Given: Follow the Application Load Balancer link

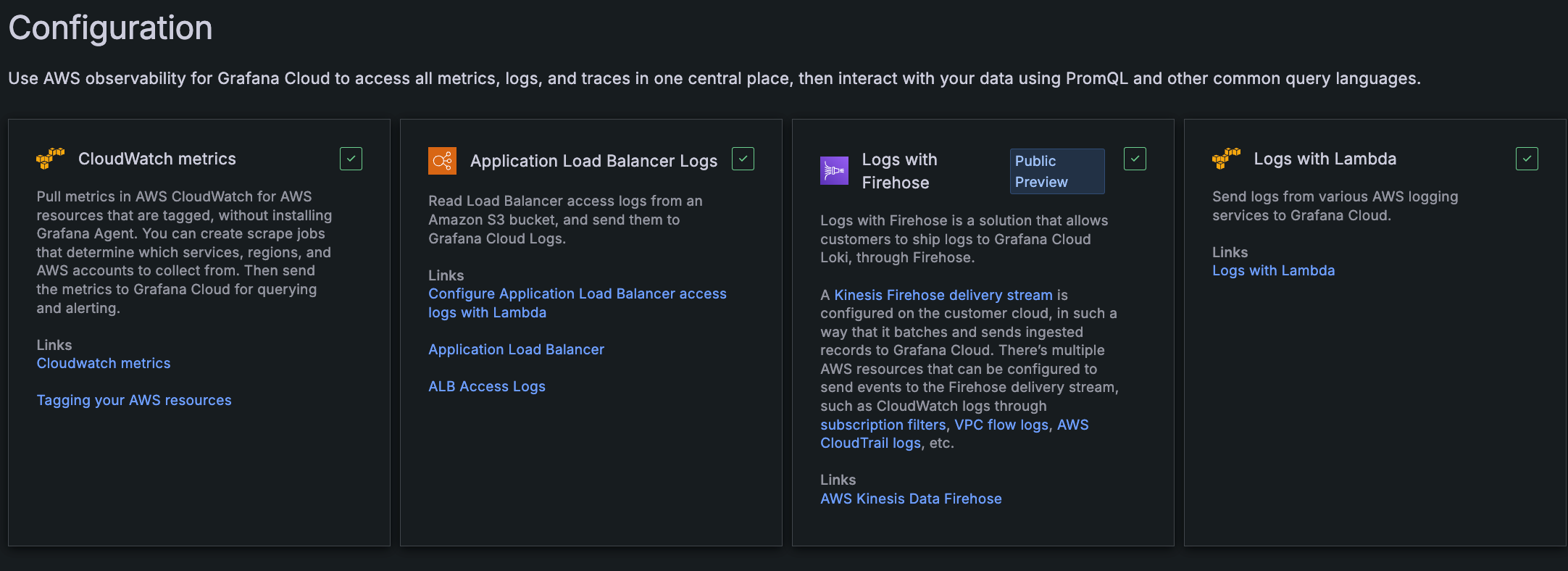Looking at the screenshot, I should coord(516,349).
